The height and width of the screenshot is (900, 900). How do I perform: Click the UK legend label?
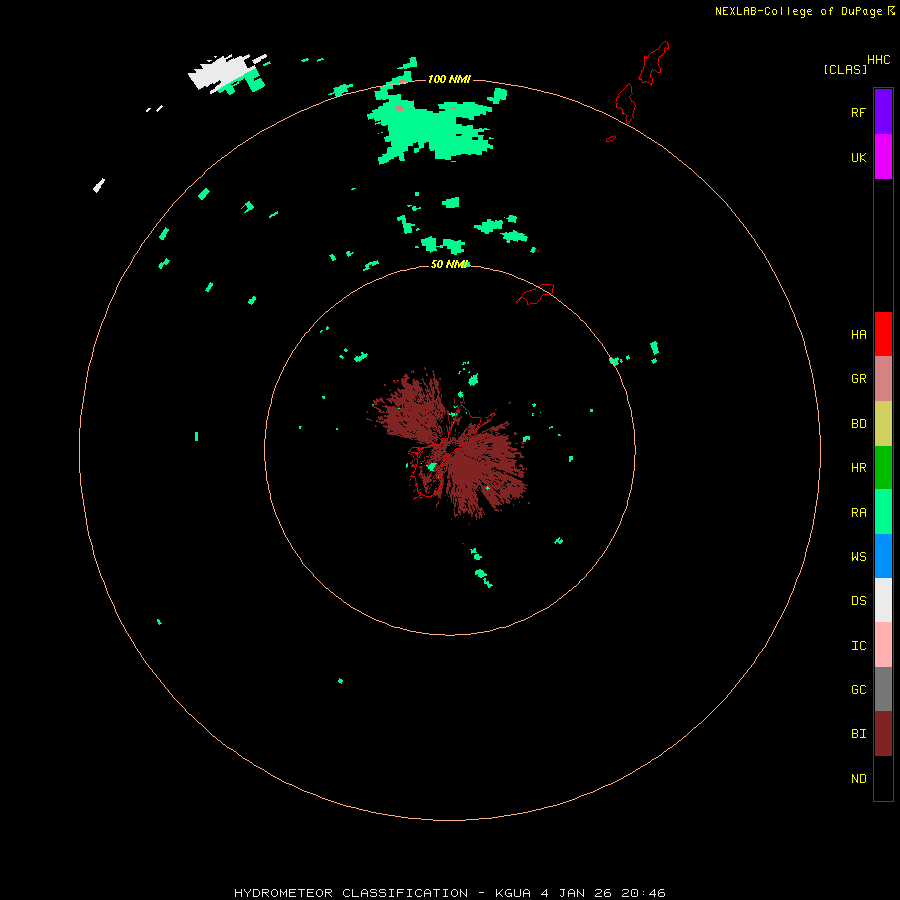pyautogui.click(x=858, y=157)
